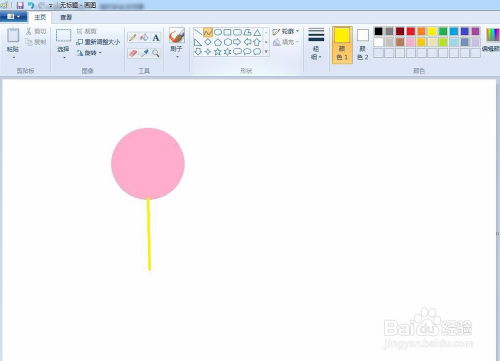
Task: Choose the Four-point star shape
Action: (x=208, y=52)
